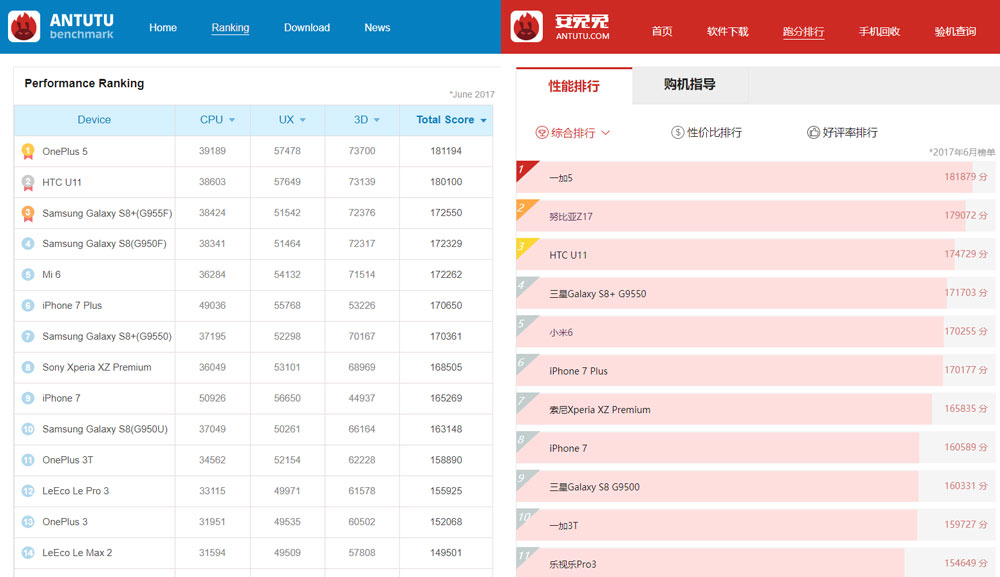1000x577 pixels.
Task: Click the red number 1 rank ribbon
Action: pyautogui.click(x=523, y=170)
